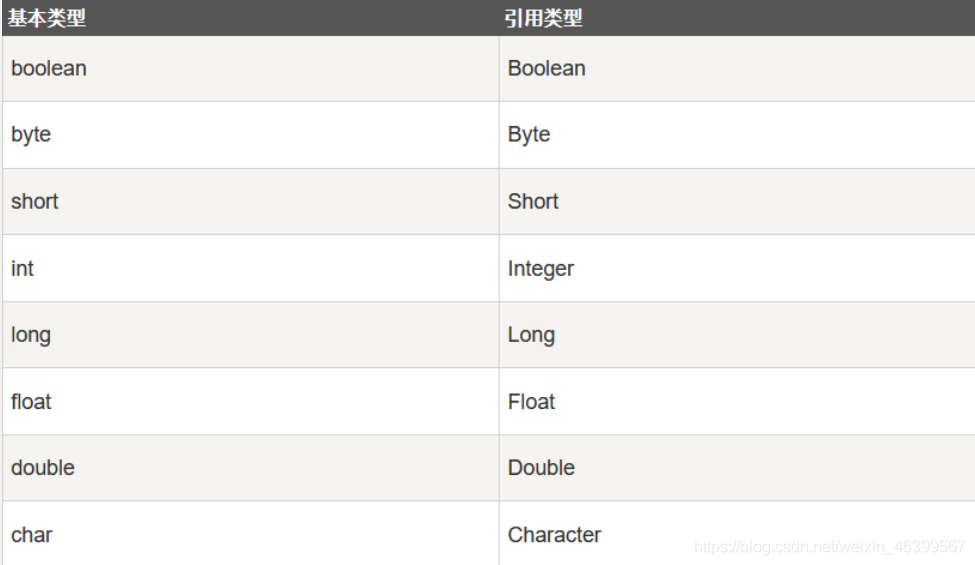Click the char cell
Image resolution: width=975 pixels, height=565 pixels.
pos(251,533)
